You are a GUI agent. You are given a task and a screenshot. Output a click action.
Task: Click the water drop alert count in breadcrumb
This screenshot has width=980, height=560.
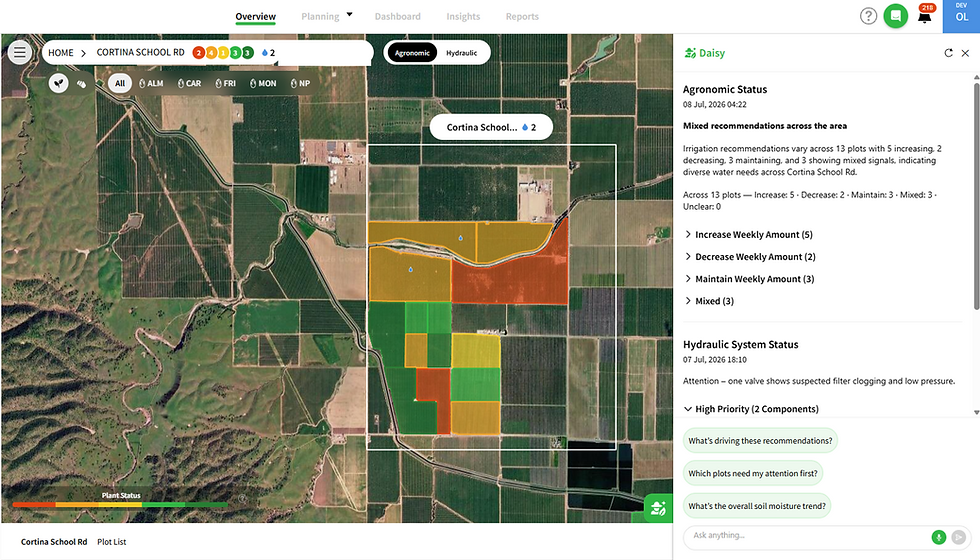(268, 52)
